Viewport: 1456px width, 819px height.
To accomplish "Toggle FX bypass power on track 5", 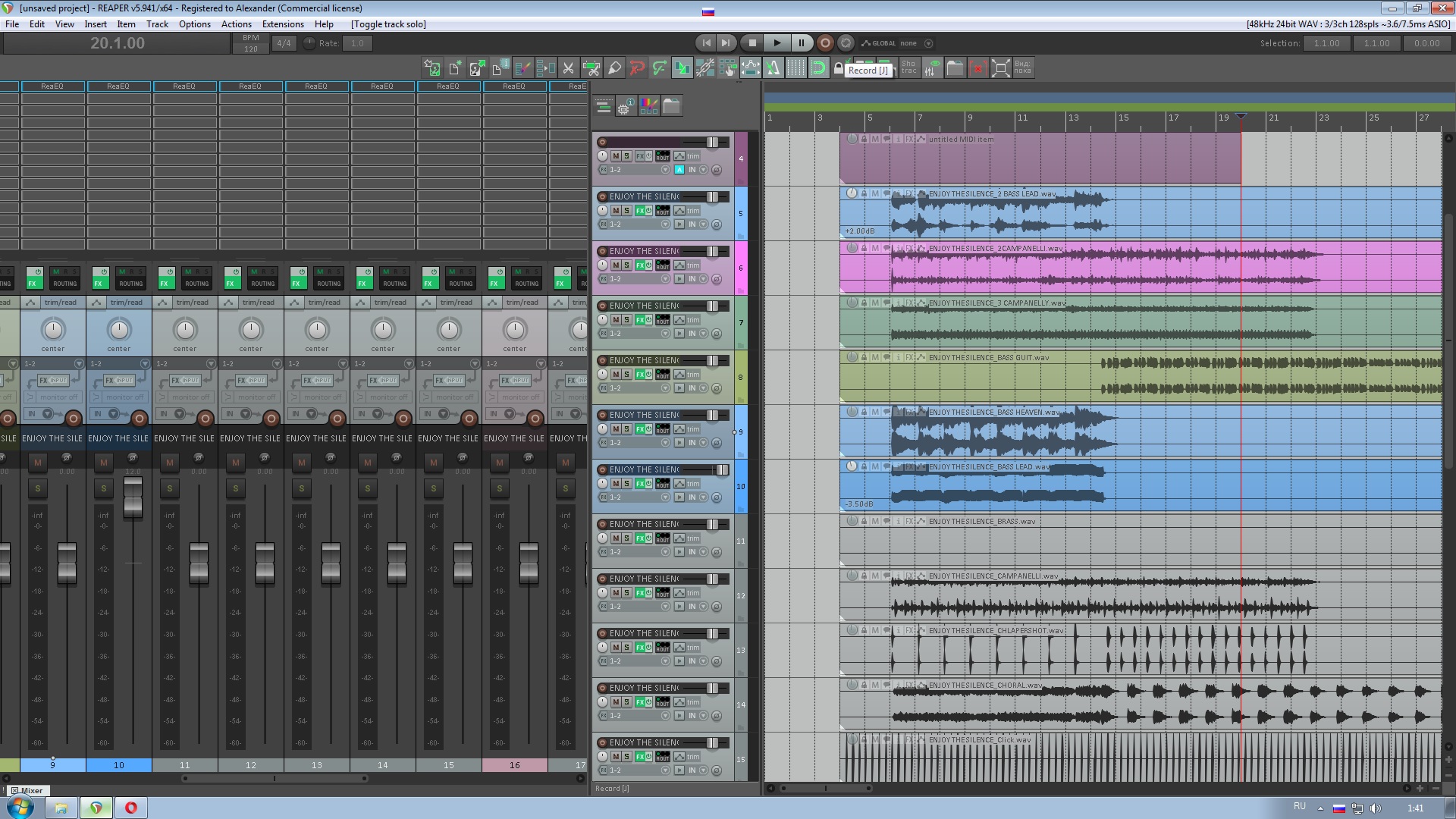I will [648, 211].
